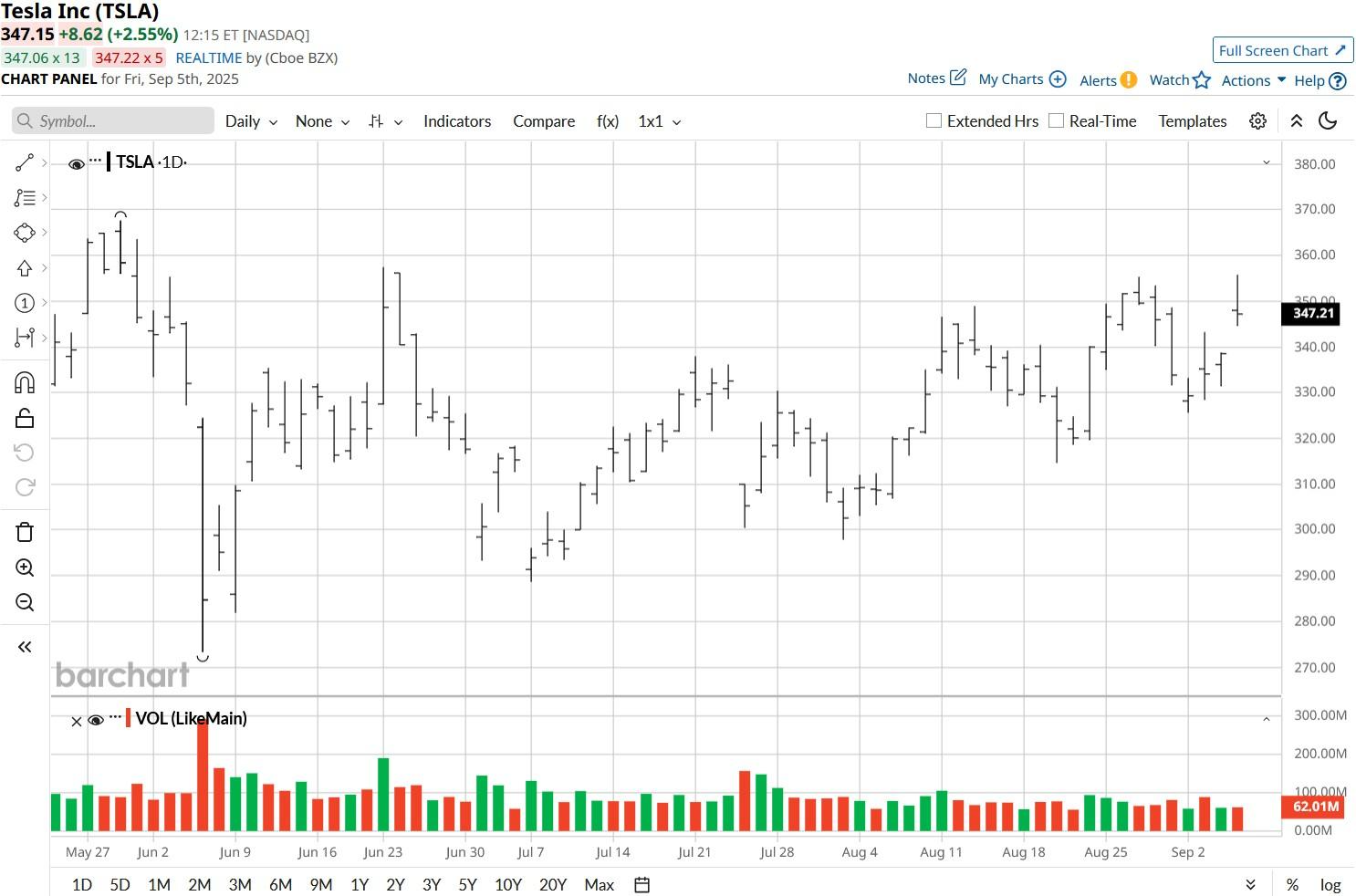Image resolution: width=1356 pixels, height=896 pixels.
Task: Select the arrow marker tool
Action: 25,267
